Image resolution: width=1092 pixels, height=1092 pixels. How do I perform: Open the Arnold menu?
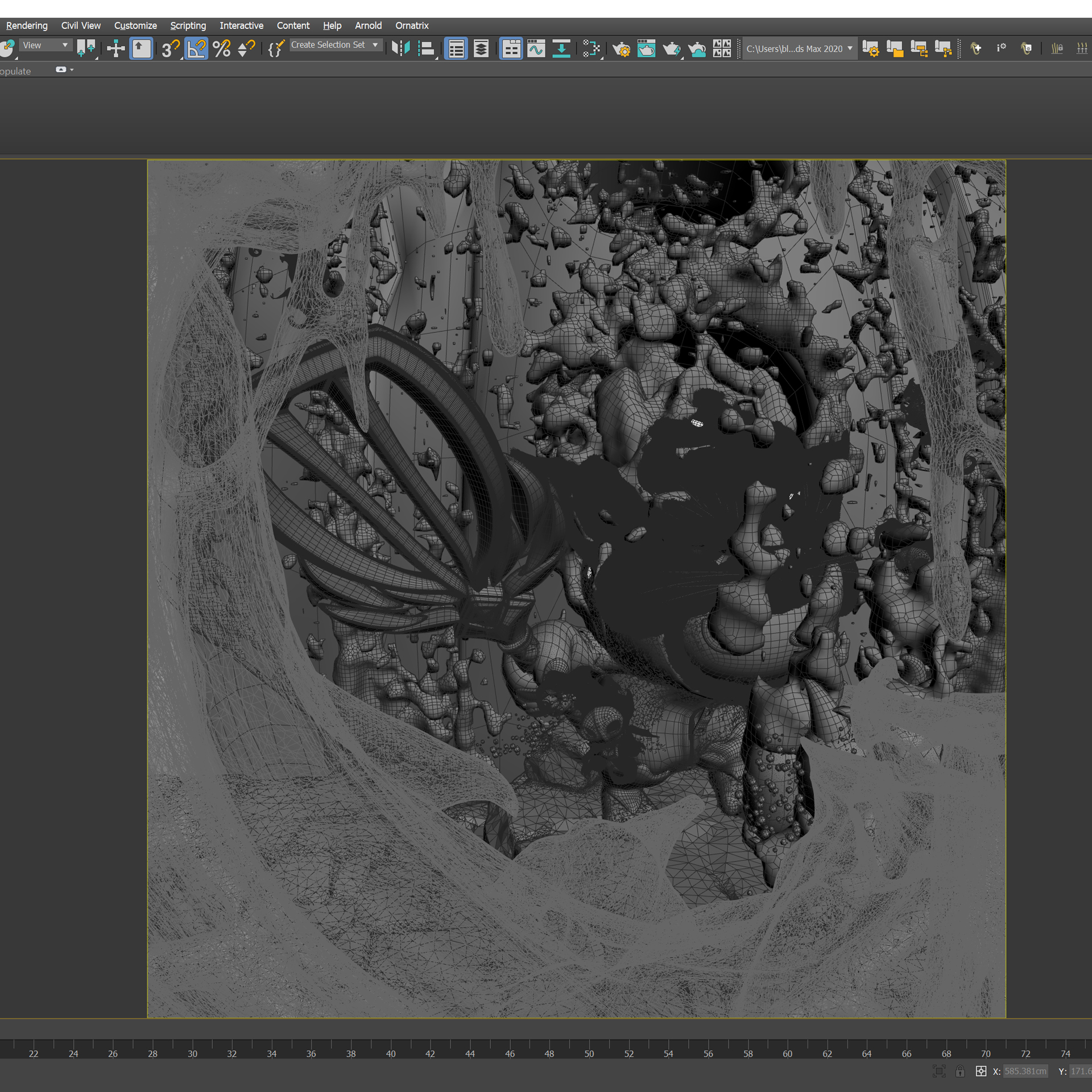pyautogui.click(x=368, y=26)
